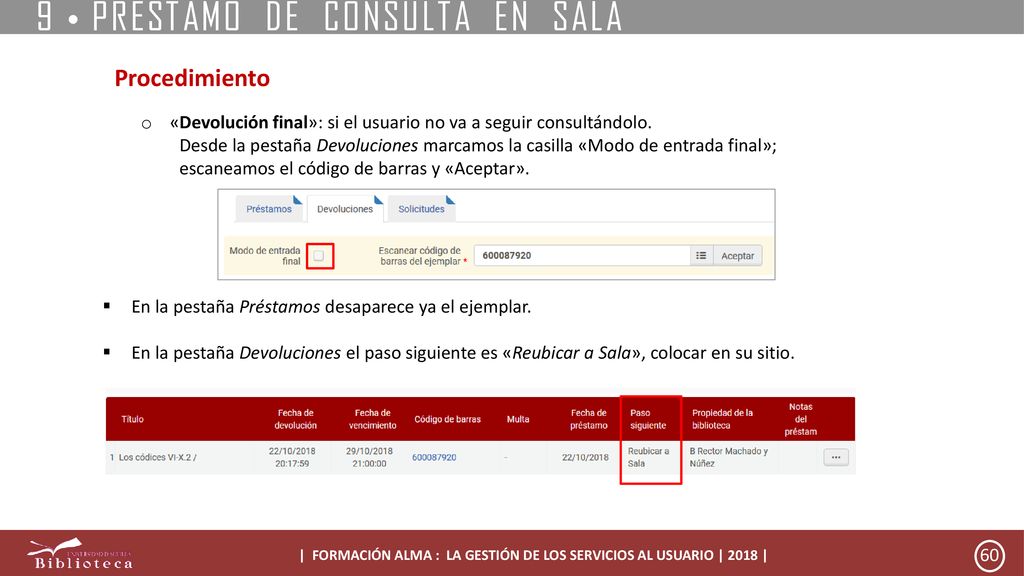Open the barcode list picker icon
This screenshot has width=1024, height=576.
[701, 255]
